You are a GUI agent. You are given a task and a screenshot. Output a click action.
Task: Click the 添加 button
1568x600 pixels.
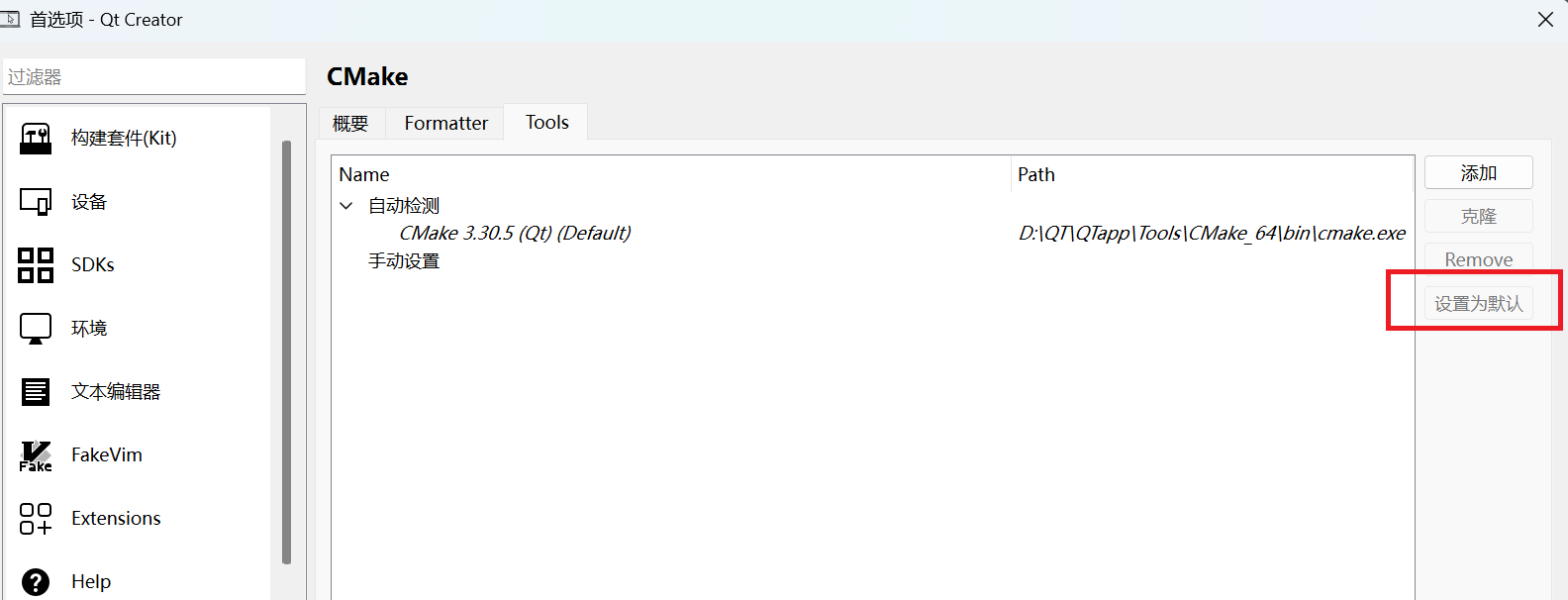point(1479,172)
